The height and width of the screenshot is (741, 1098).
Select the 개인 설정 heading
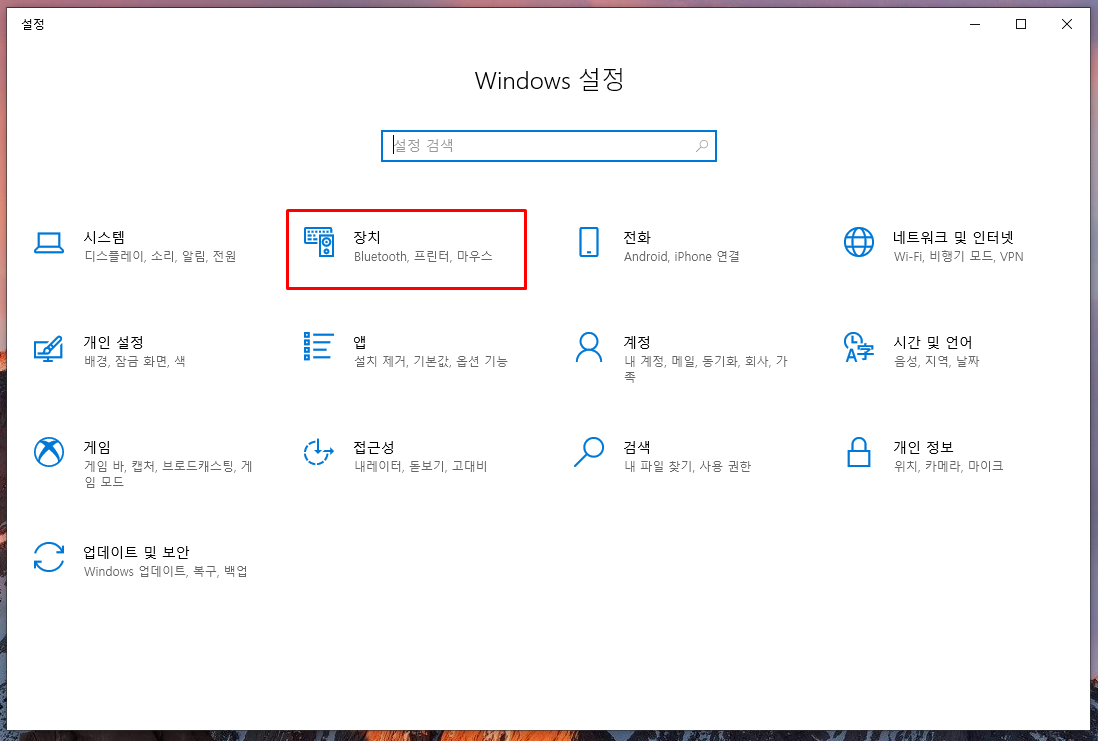tap(113, 342)
